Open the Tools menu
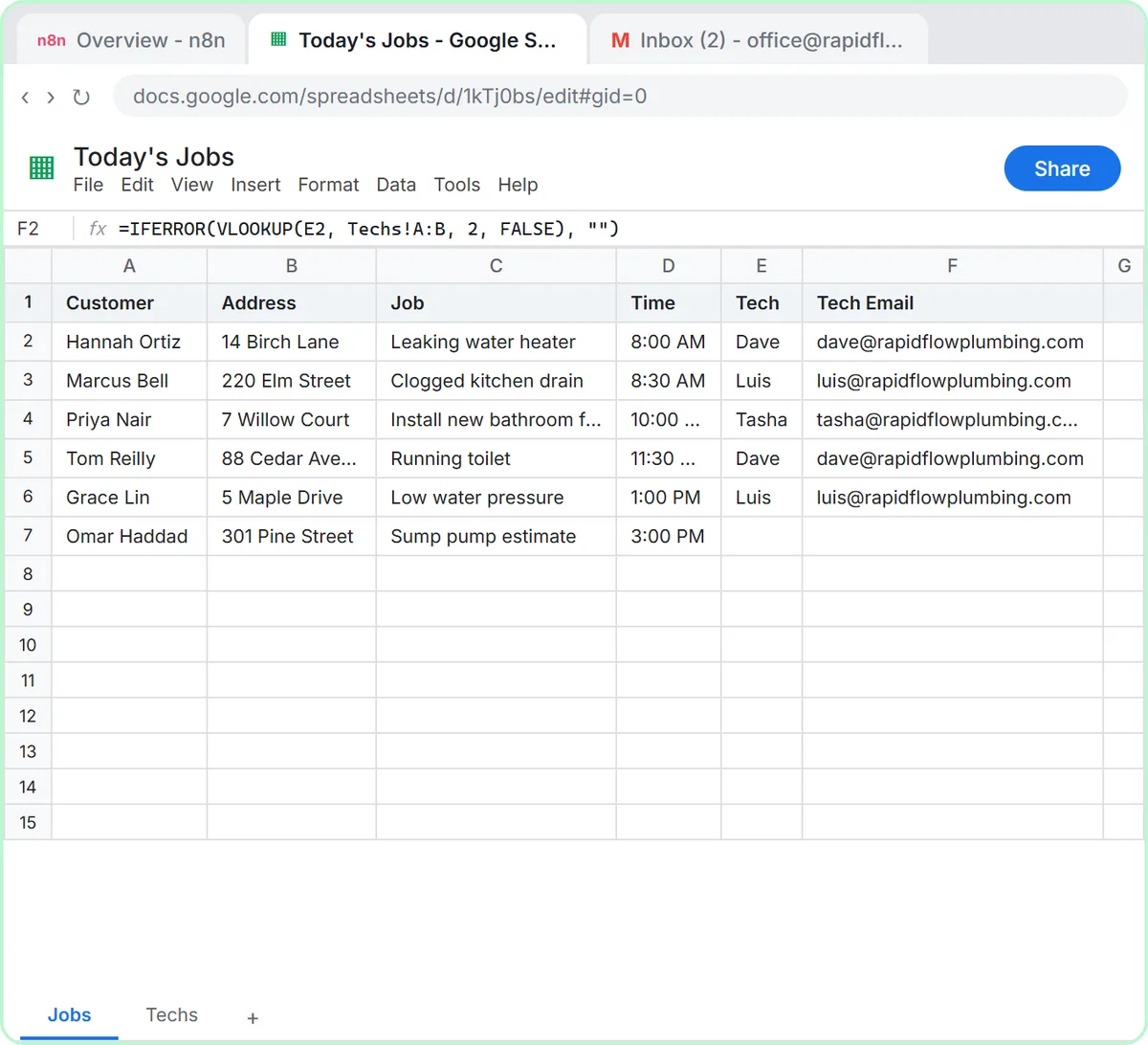Image resolution: width=1148 pixels, height=1045 pixels. (x=457, y=185)
